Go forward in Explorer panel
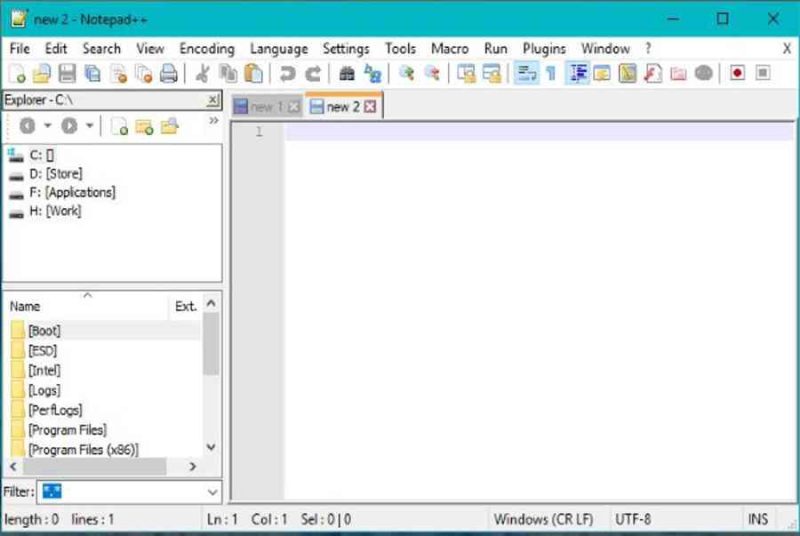Image resolution: width=800 pixels, height=536 pixels. [x=69, y=125]
